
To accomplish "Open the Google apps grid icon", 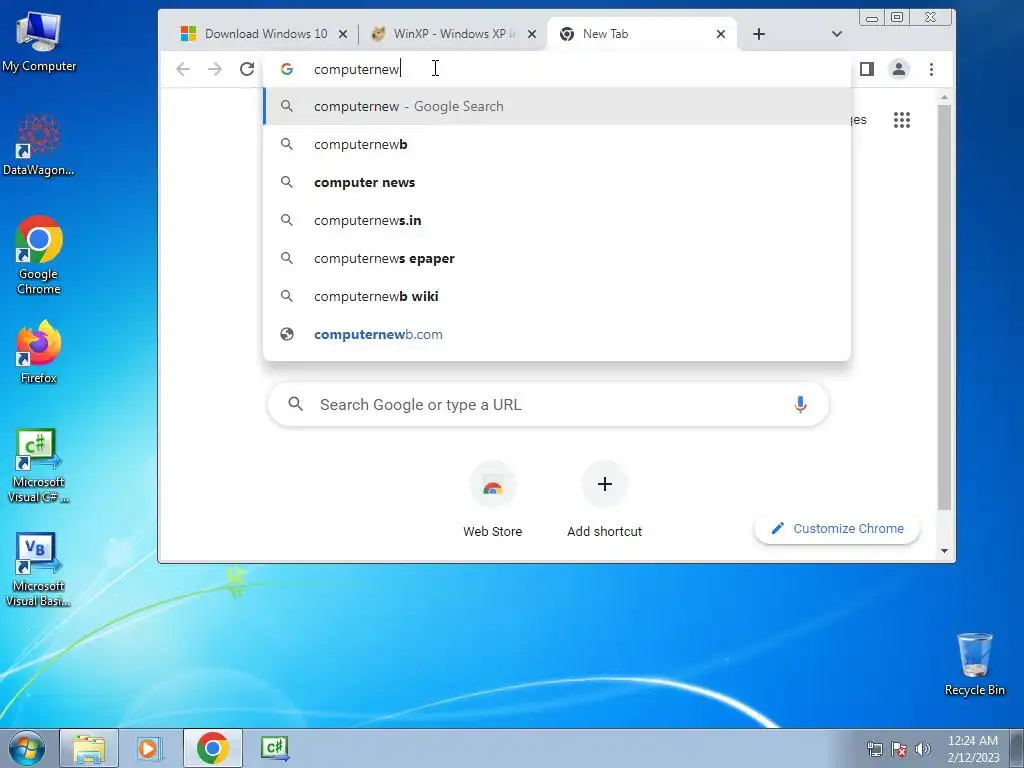I will (902, 120).
